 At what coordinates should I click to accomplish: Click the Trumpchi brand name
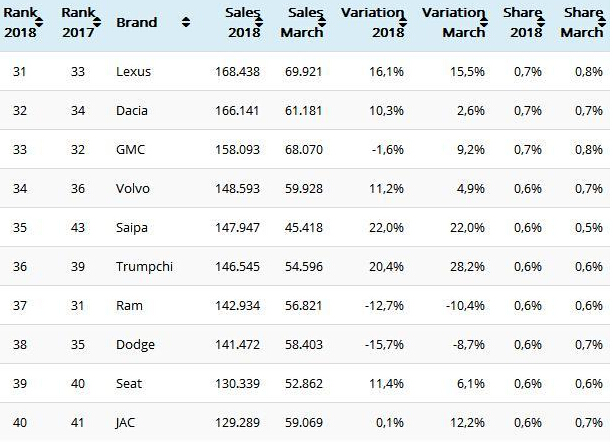pyautogui.click(x=141, y=267)
